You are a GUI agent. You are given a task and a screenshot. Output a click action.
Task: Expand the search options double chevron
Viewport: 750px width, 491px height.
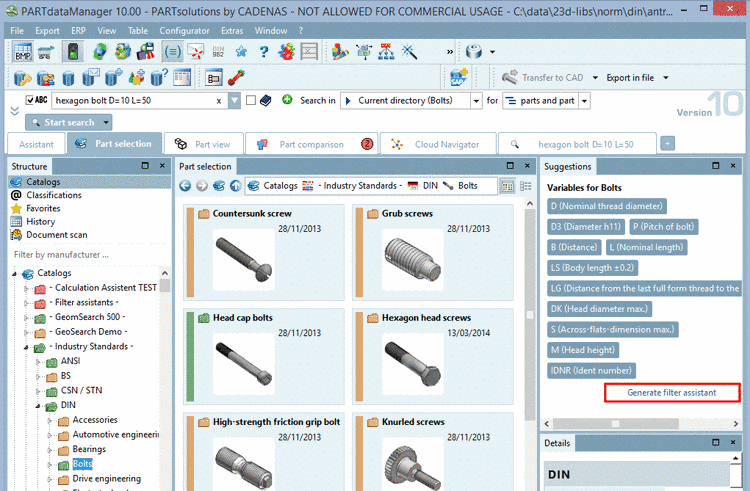pos(15,111)
